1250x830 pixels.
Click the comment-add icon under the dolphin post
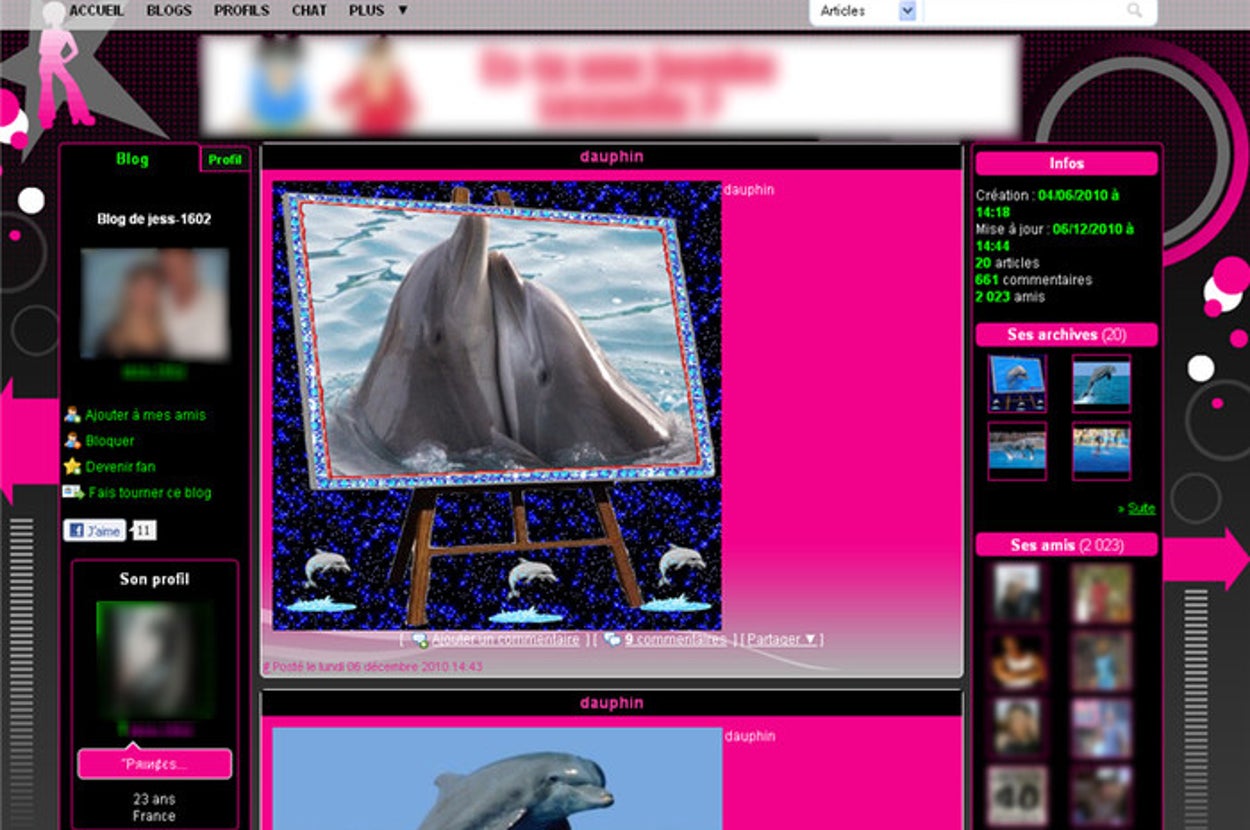(x=420, y=640)
